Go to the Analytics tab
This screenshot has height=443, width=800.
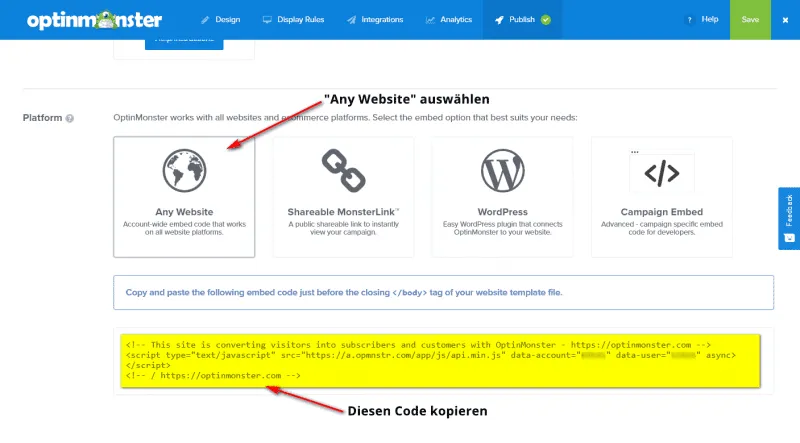449,19
